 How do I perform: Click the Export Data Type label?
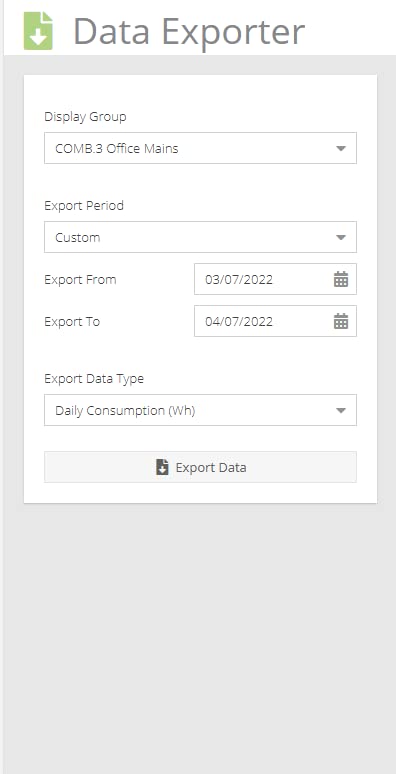(94, 379)
